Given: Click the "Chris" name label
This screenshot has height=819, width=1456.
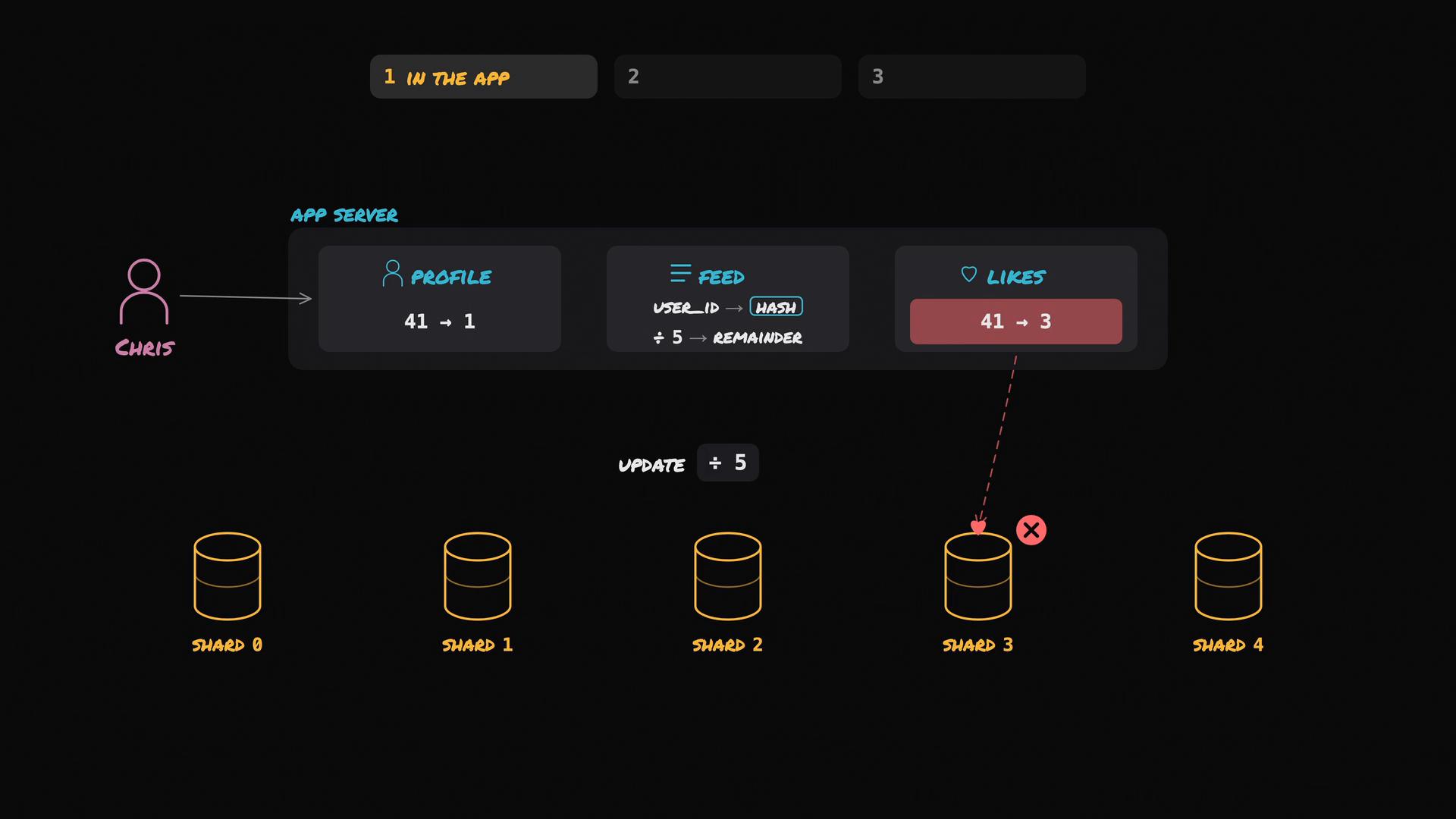Looking at the screenshot, I should pos(145,348).
